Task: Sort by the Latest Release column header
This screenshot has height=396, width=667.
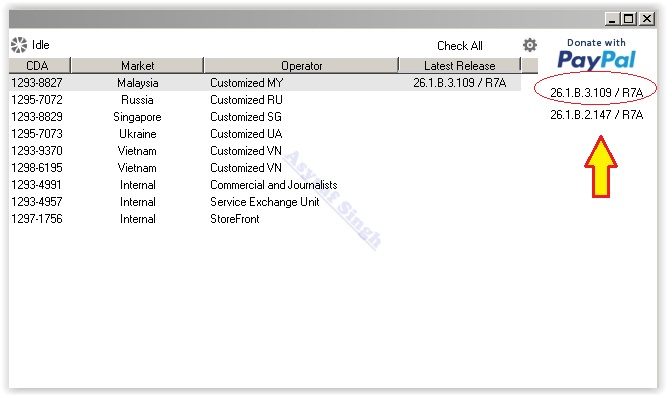Action: click(459, 66)
